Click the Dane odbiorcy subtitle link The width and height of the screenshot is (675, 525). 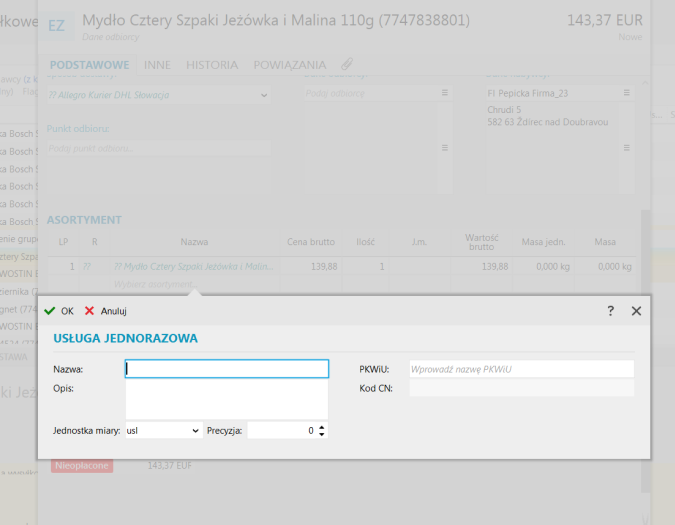[111, 37]
